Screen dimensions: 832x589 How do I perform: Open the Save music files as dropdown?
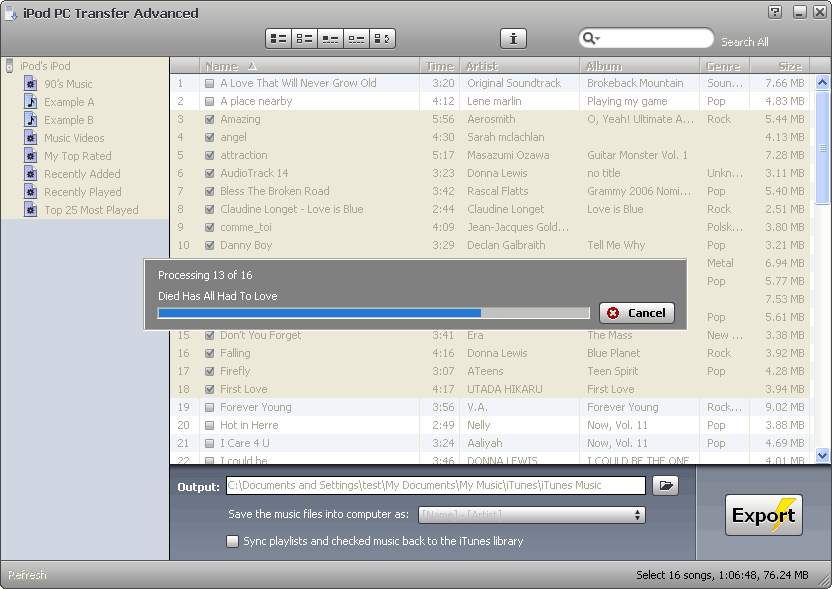click(532, 515)
